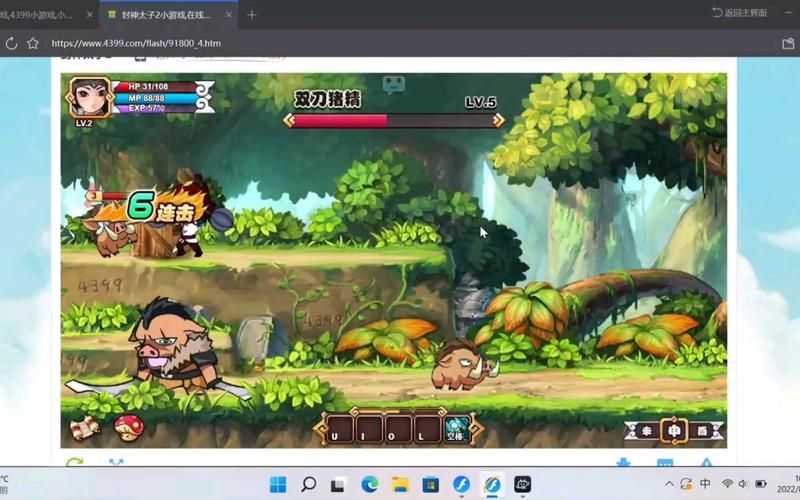Click the hero portrait avatar
The width and height of the screenshot is (800, 500).
coord(90,97)
